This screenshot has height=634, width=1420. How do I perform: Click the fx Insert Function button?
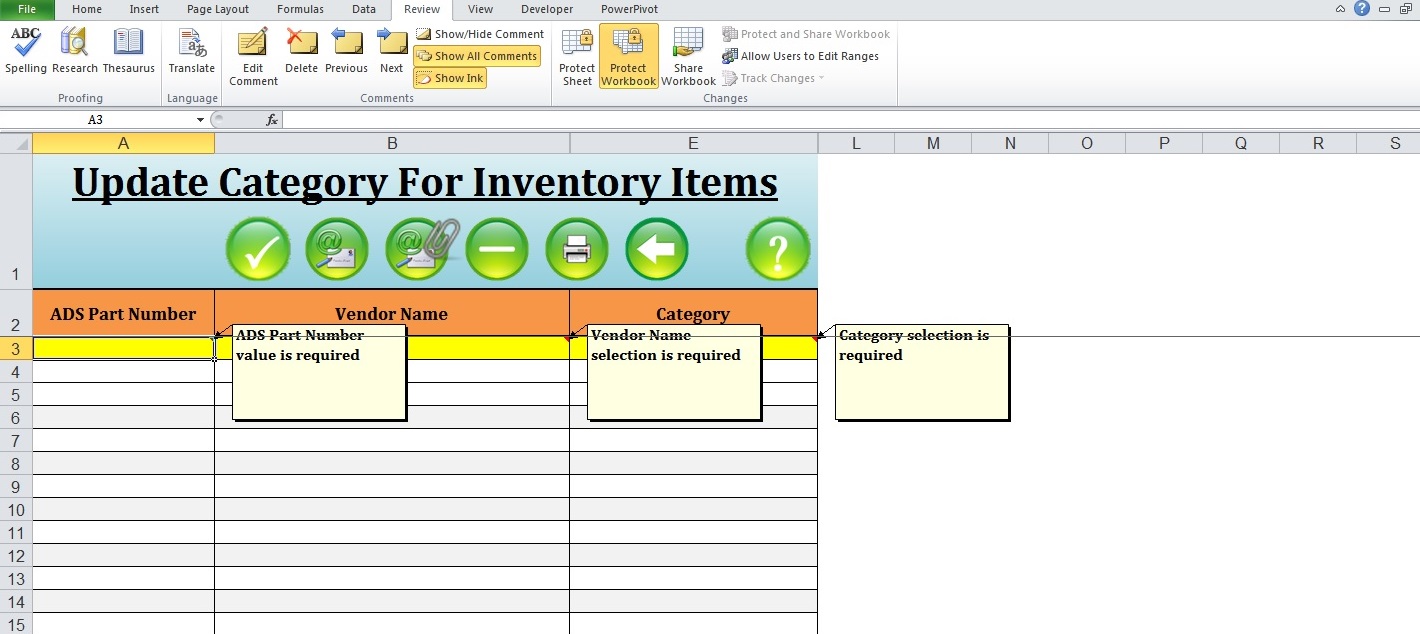(x=271, y=120)
